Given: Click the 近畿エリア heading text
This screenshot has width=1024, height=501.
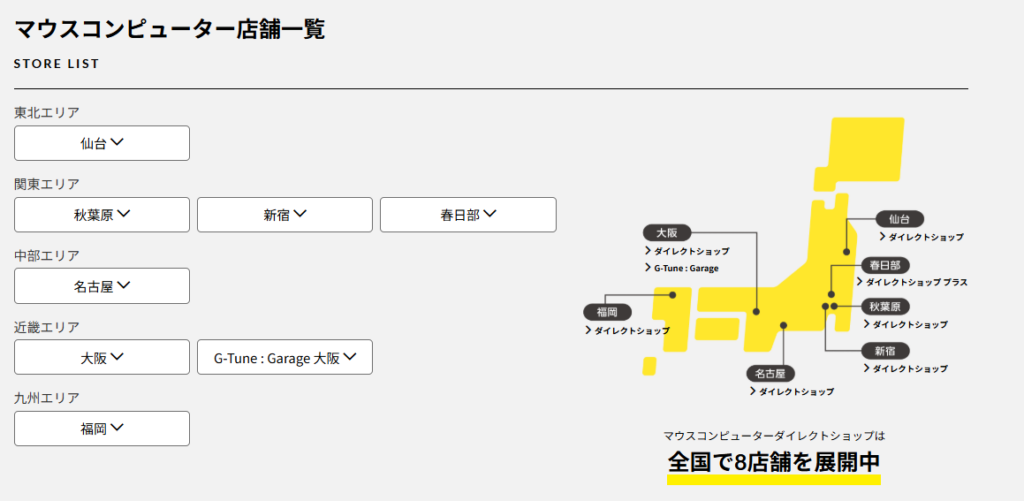Looking at the screenshot, I should tap(47, 327).
